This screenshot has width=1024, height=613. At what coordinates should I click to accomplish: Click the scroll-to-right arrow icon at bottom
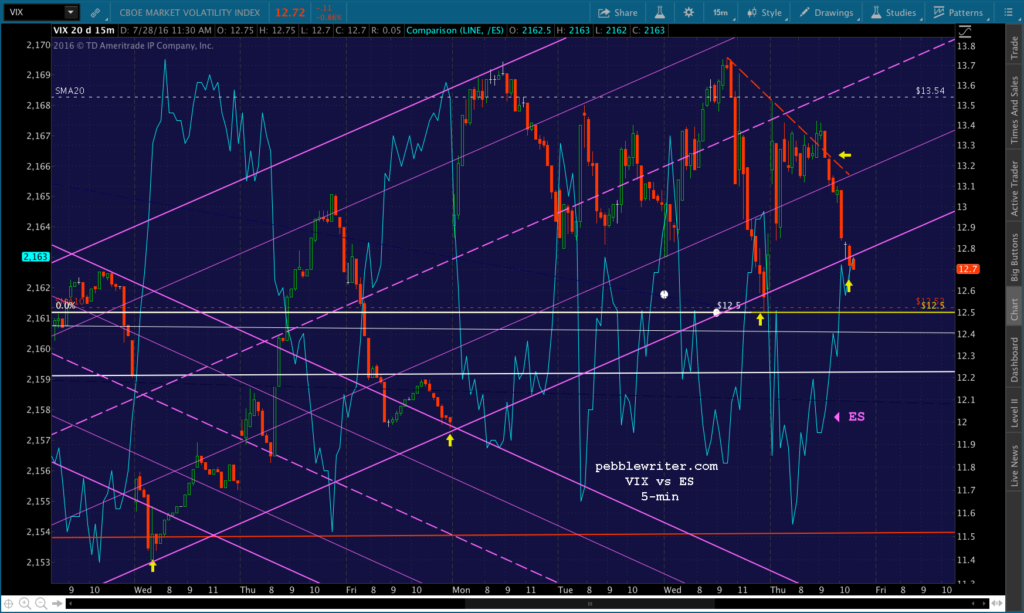pos(57,604)
